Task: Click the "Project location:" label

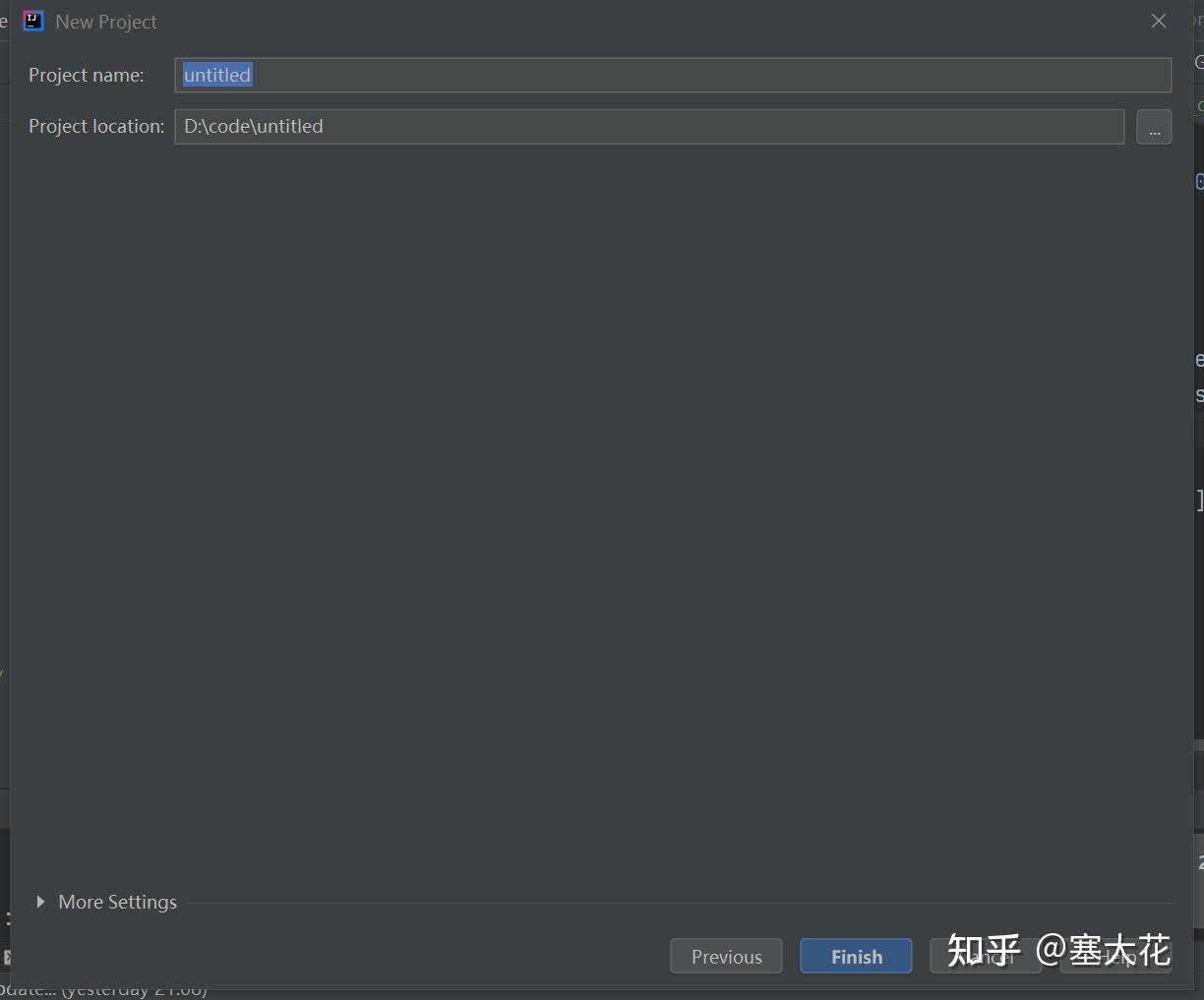Action: (95, 126)
